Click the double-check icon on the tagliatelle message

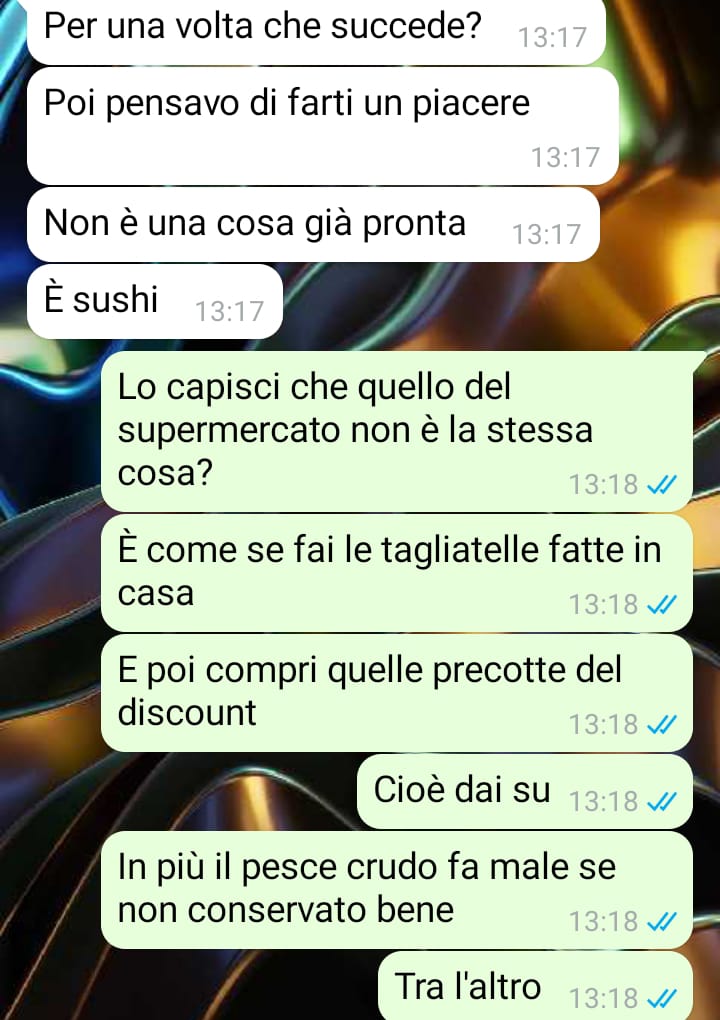(x=662, y=605)
